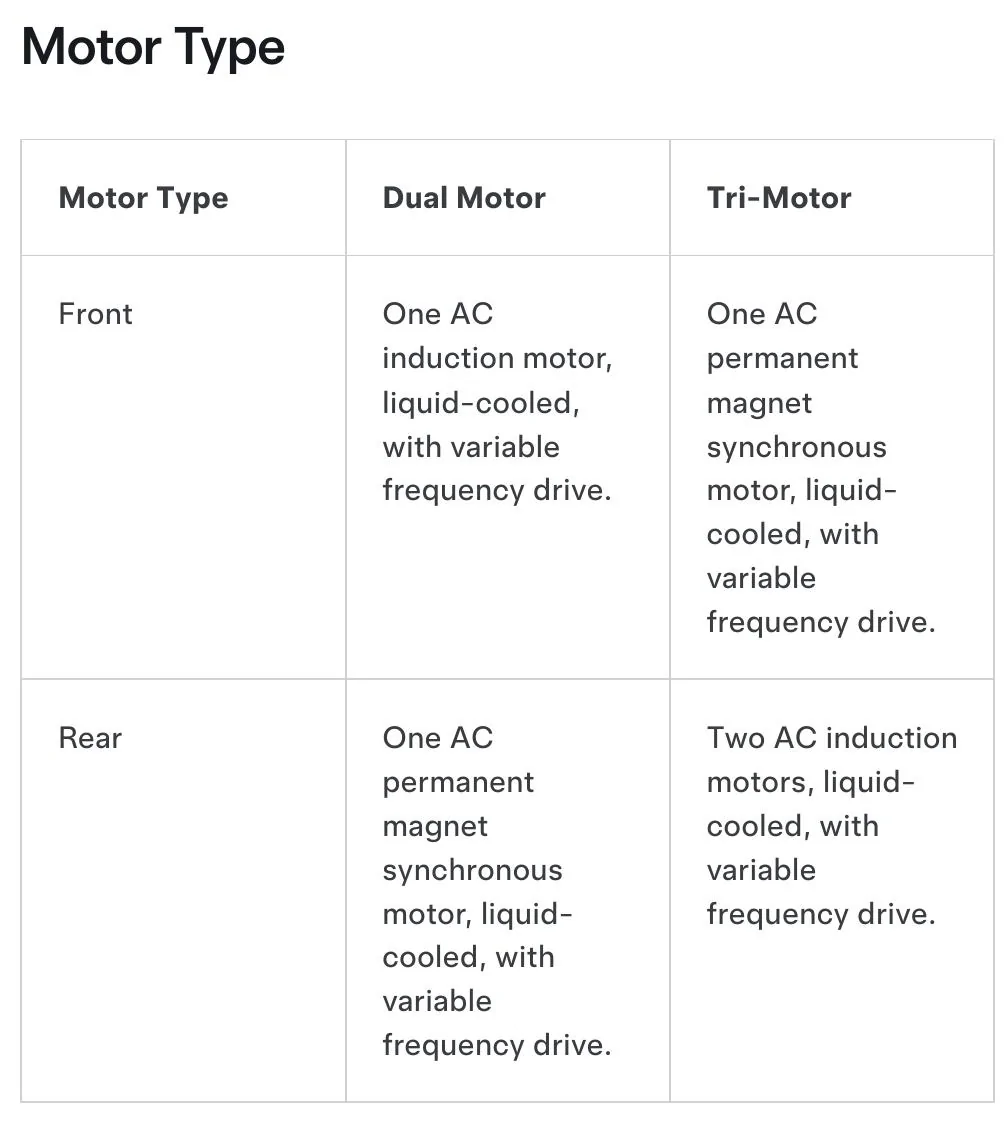
Task: Click Tri-Motor rear two induction motors cell
Action: click(832, 890)
